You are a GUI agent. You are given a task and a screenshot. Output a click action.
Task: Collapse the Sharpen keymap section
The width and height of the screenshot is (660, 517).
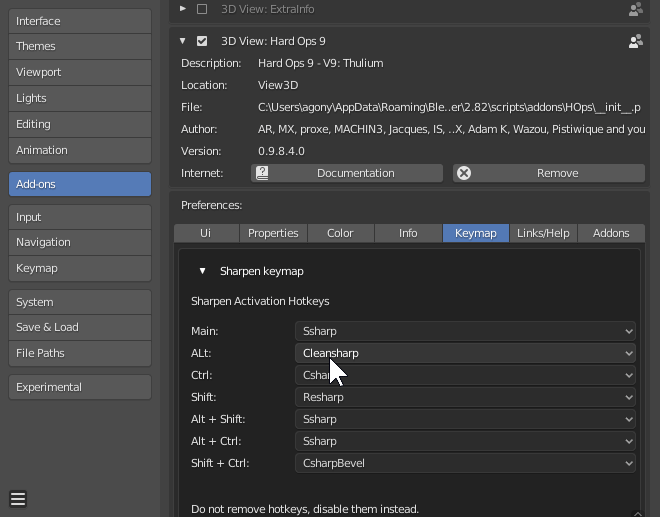coord(202,271)
